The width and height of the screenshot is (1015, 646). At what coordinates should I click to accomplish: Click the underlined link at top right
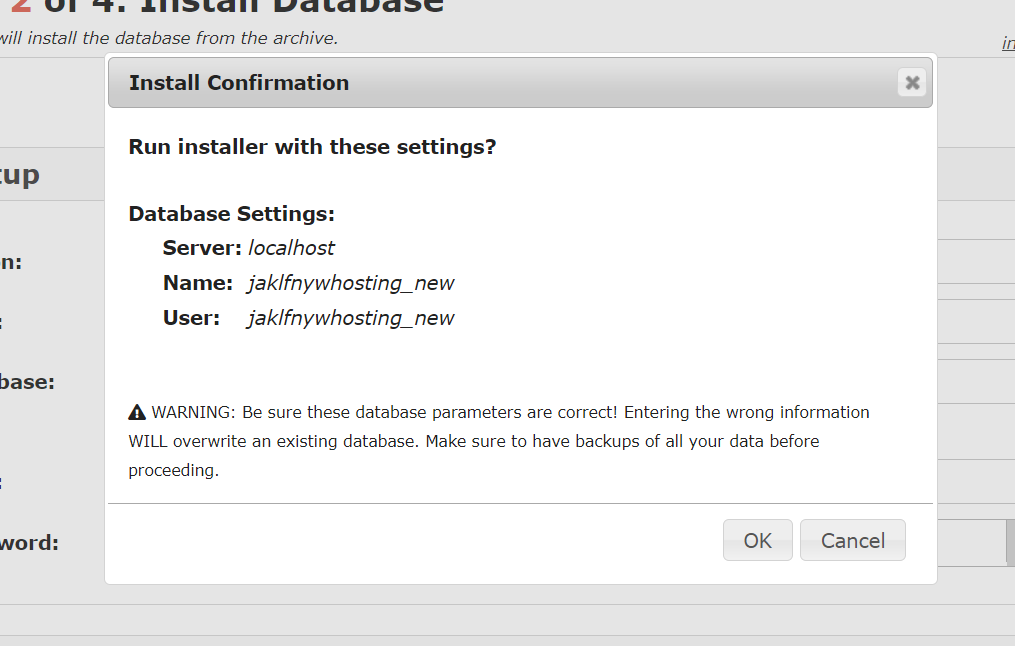click(1007, 43)
